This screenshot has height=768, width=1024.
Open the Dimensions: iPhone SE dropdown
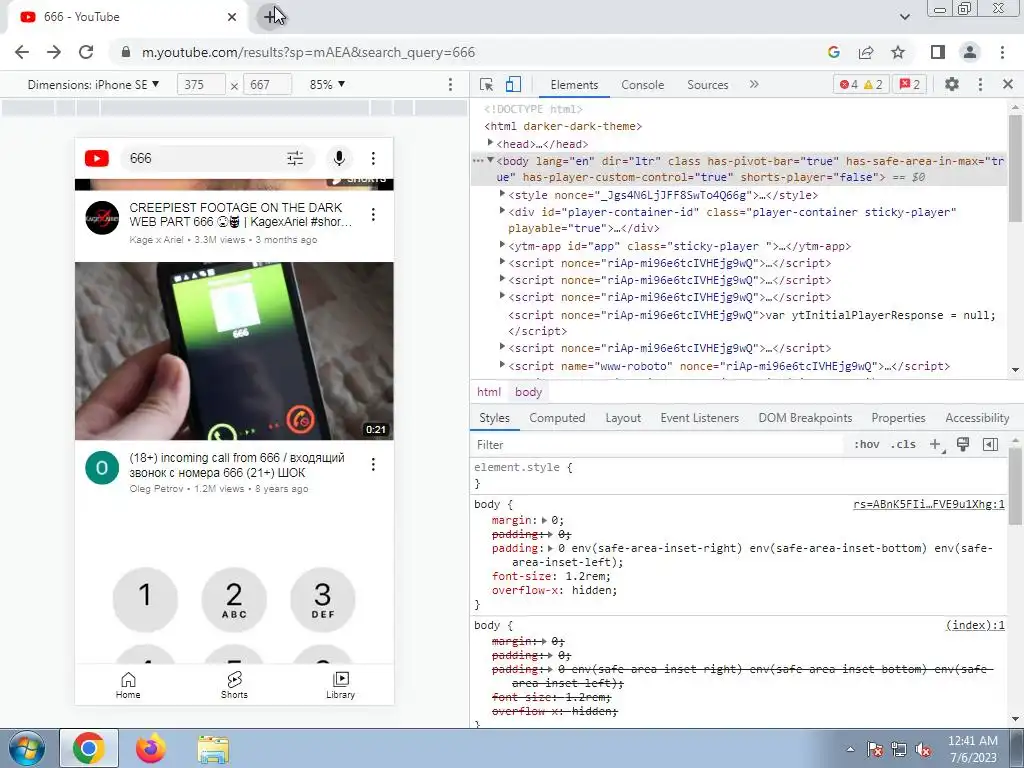pos(93,85)
